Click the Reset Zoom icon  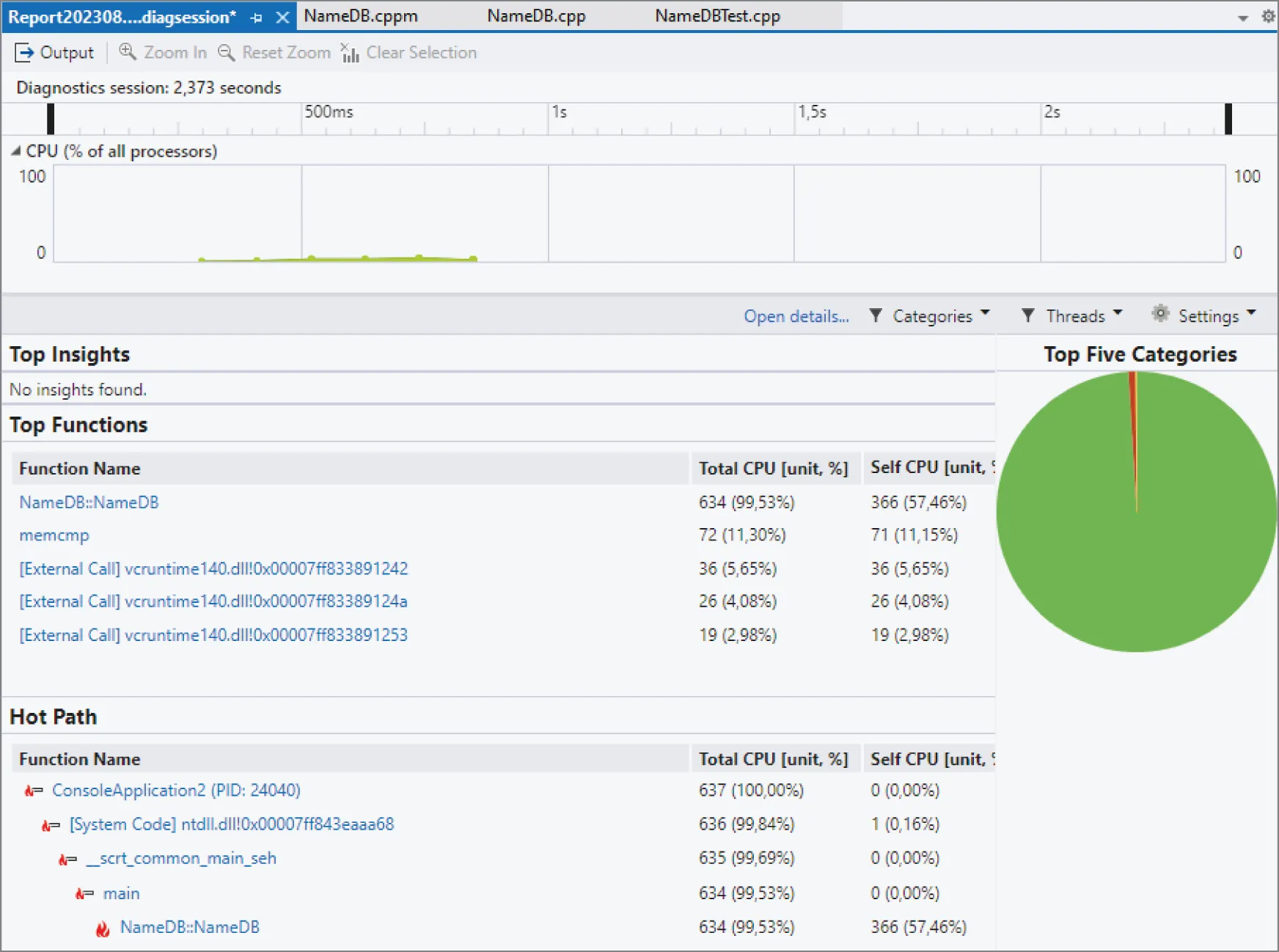coord(227,52)
